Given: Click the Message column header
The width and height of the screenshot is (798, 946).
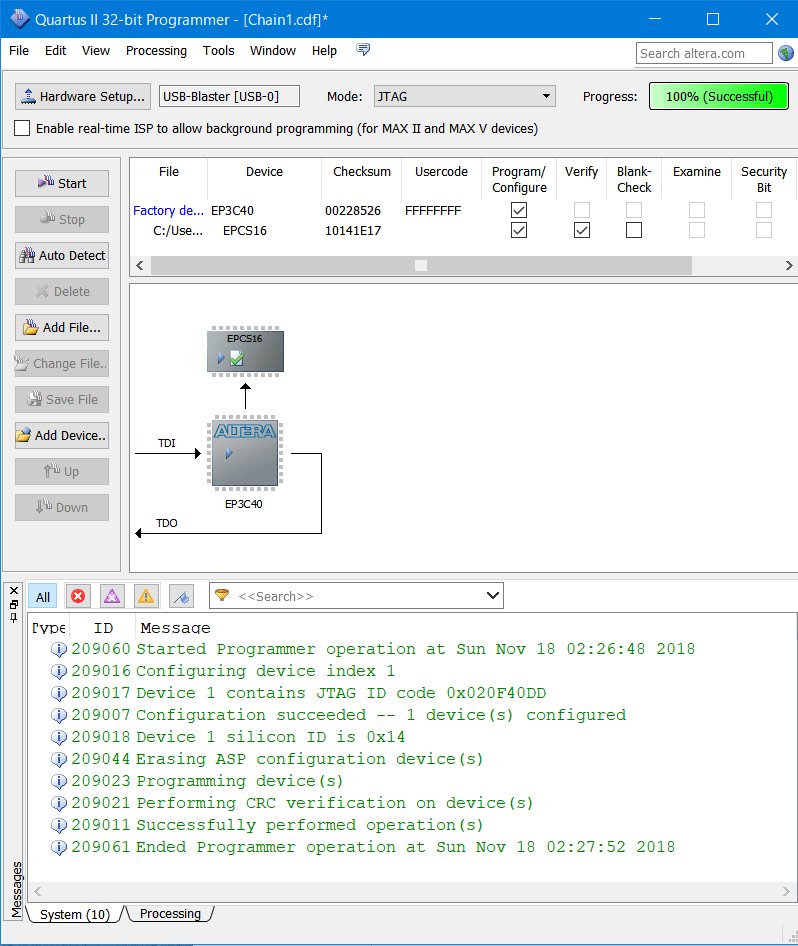Looking at the screenshot, I should (176, 627).
